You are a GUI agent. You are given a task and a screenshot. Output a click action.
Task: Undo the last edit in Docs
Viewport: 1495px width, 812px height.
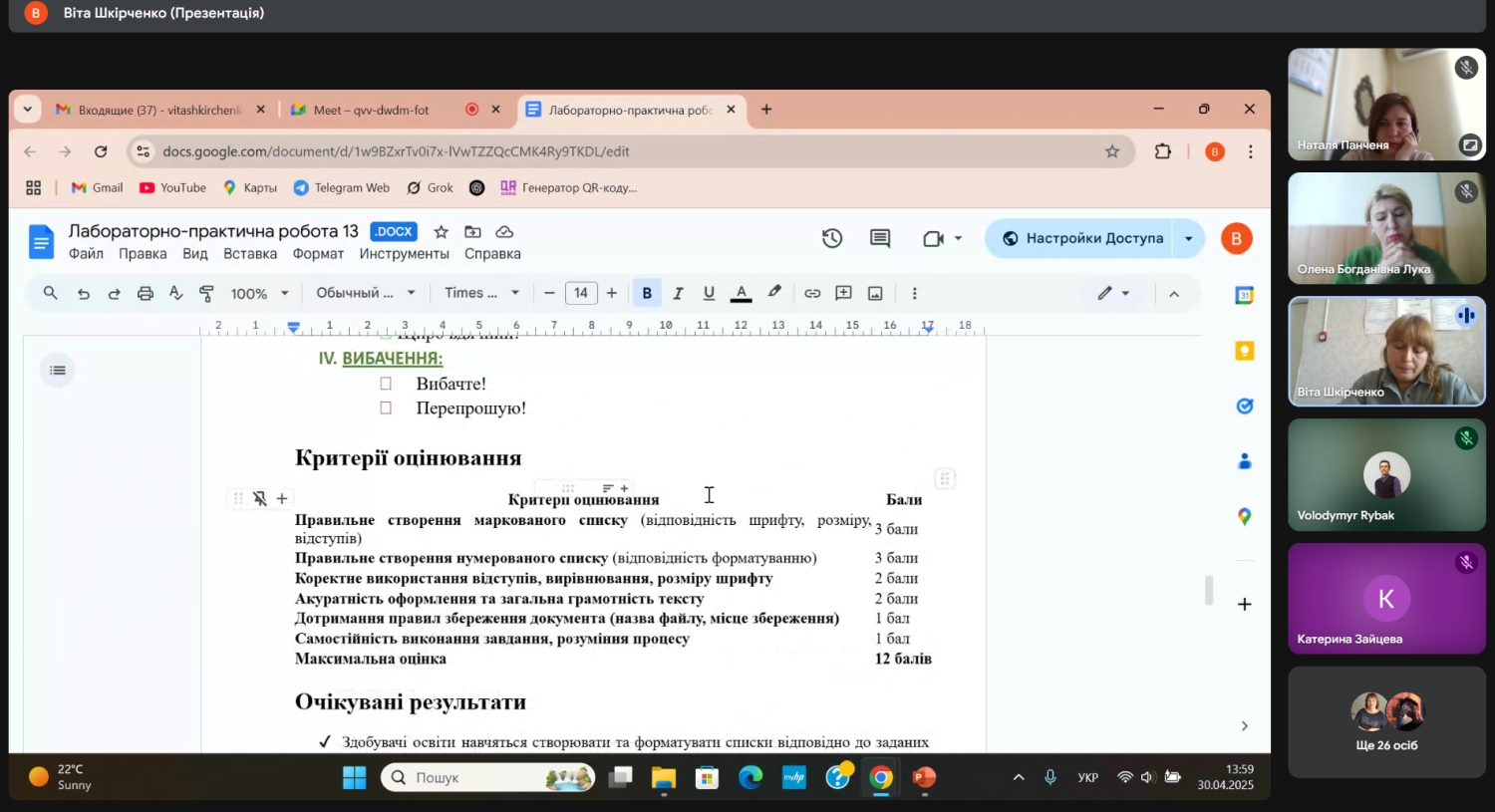pos(84,293)
